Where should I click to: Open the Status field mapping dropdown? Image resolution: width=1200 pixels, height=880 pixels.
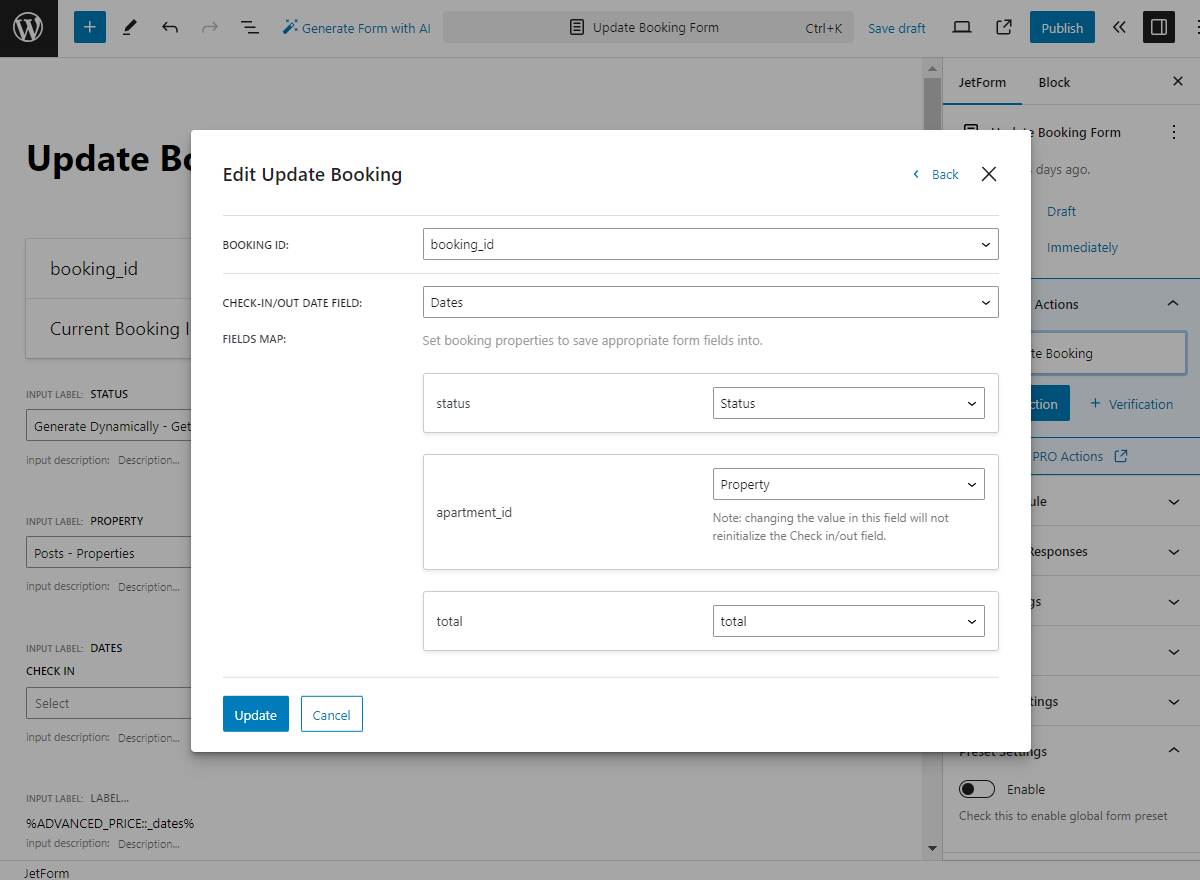[x=848, y=403]
